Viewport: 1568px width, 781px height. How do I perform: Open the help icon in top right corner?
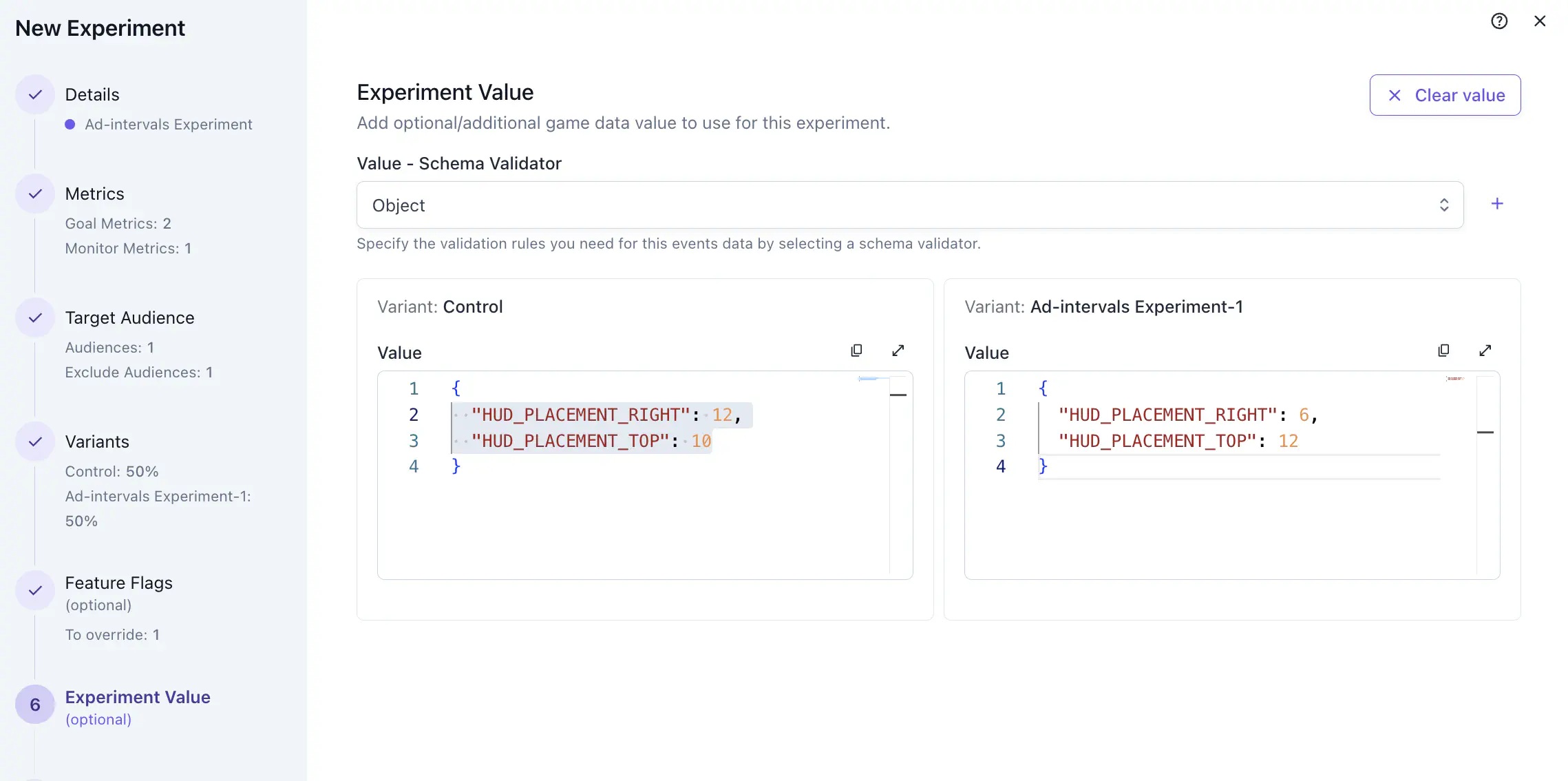tap(1499, 21)
